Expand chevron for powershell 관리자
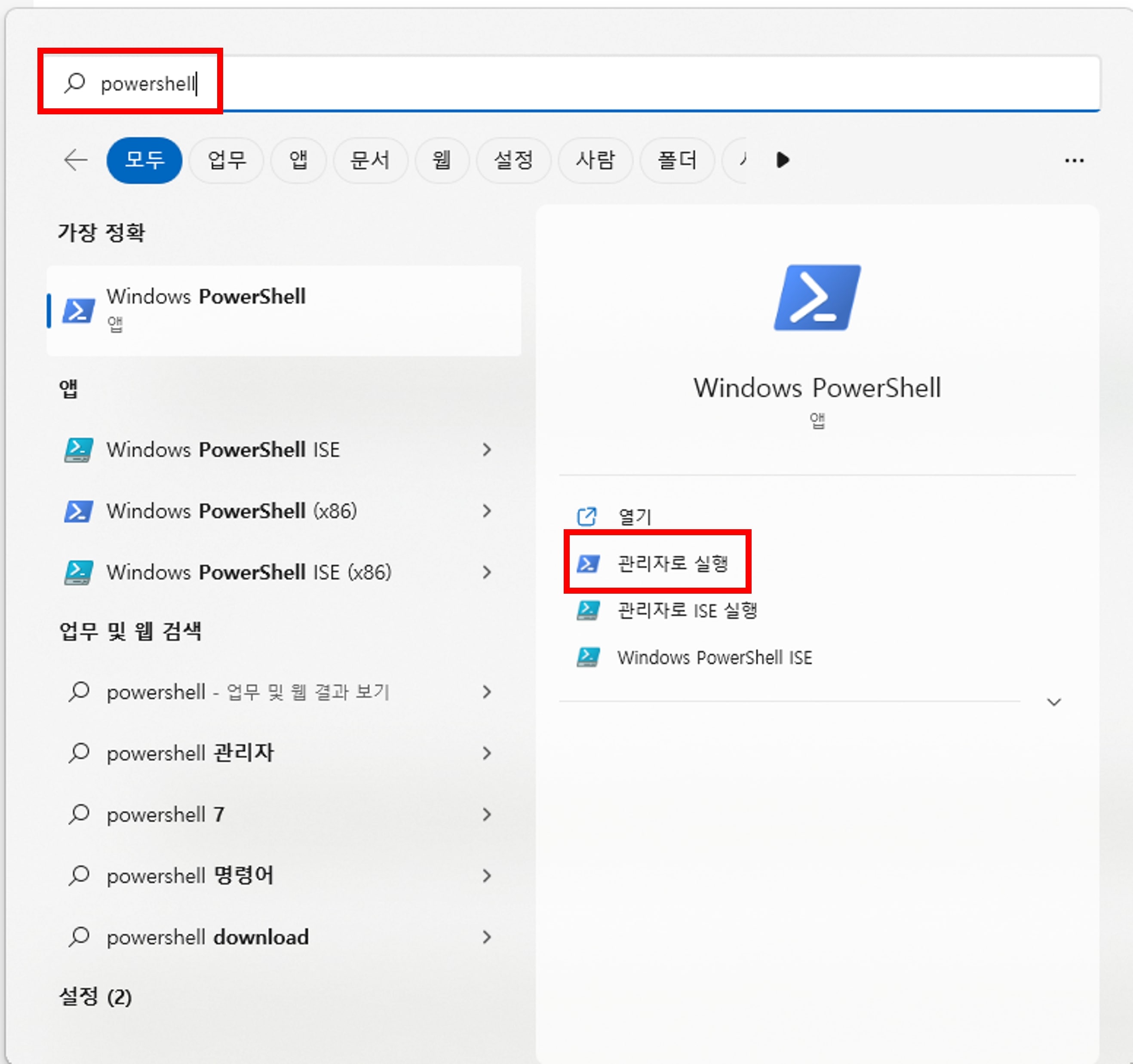The image size is (1133, 1064). [x=487, y=753]
